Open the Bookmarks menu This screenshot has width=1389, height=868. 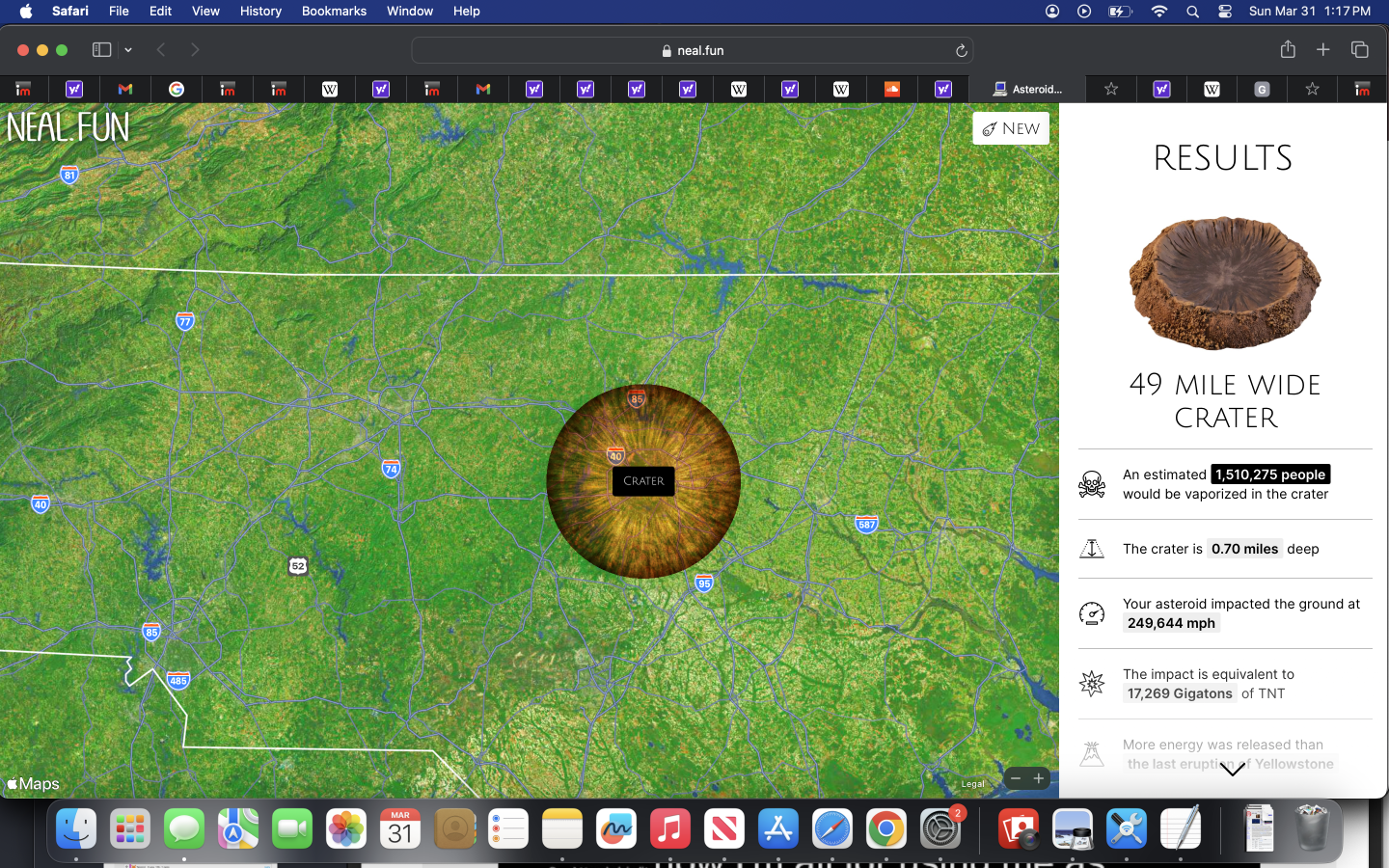[x=334, y=12]
